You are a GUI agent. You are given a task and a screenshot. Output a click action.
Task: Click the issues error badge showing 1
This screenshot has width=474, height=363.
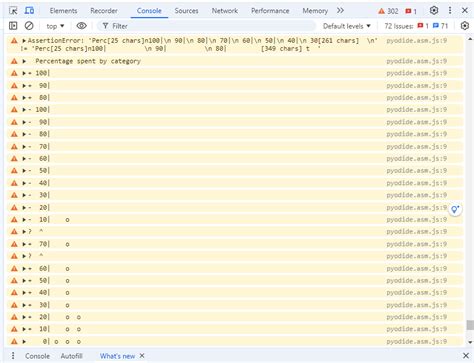pyautogui.click(x=423, y=26)
